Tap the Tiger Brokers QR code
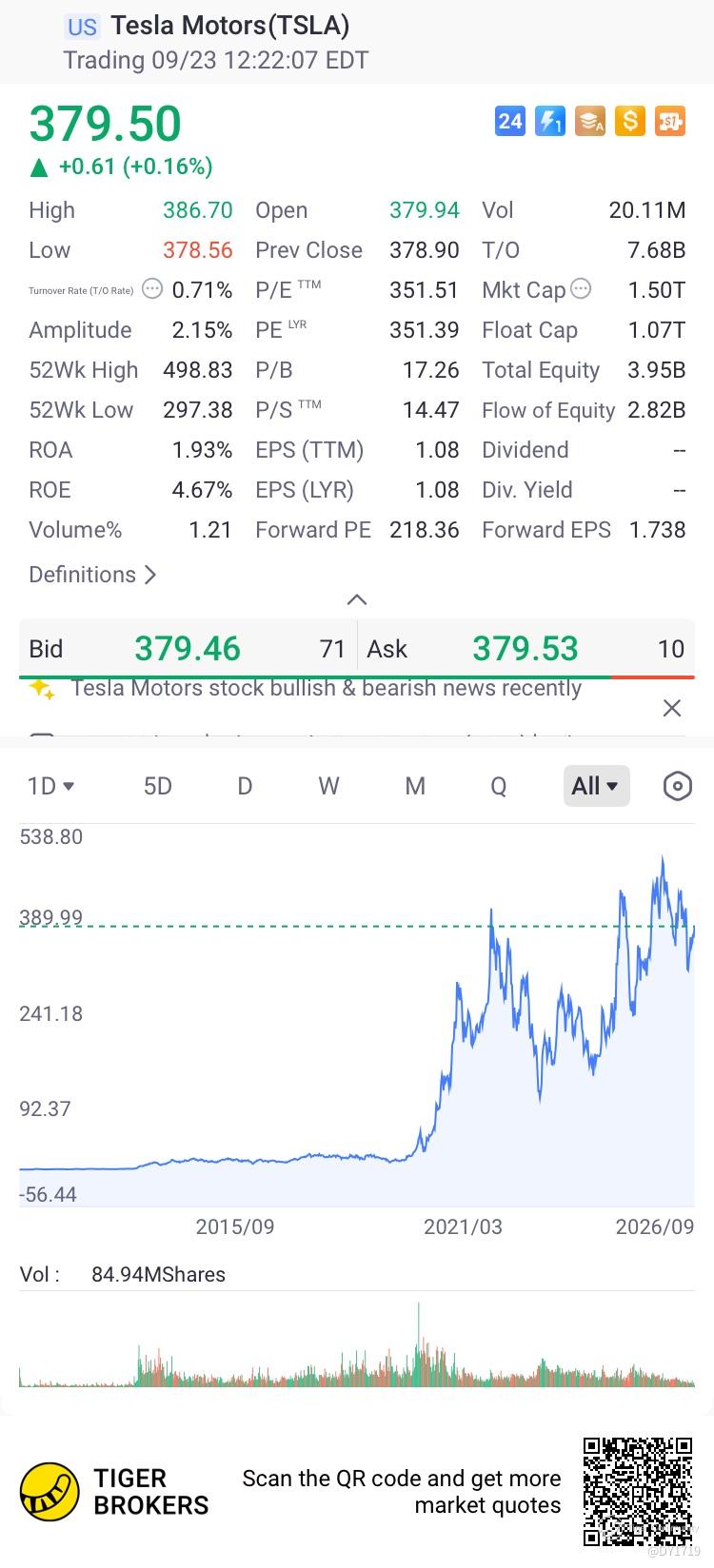The width and height of the screenshot is (714, 1568). pyautogui.click(x=638, y=1490)
